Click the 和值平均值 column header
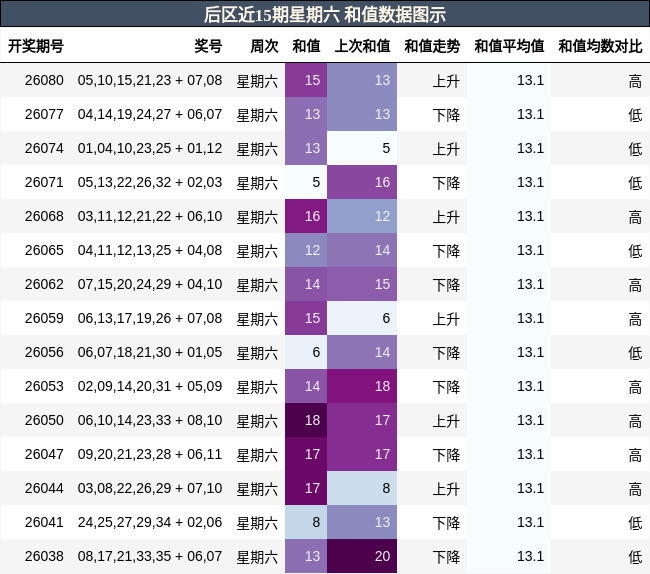The height and width of the screenshot is (574, 650). tap(509, 46)
